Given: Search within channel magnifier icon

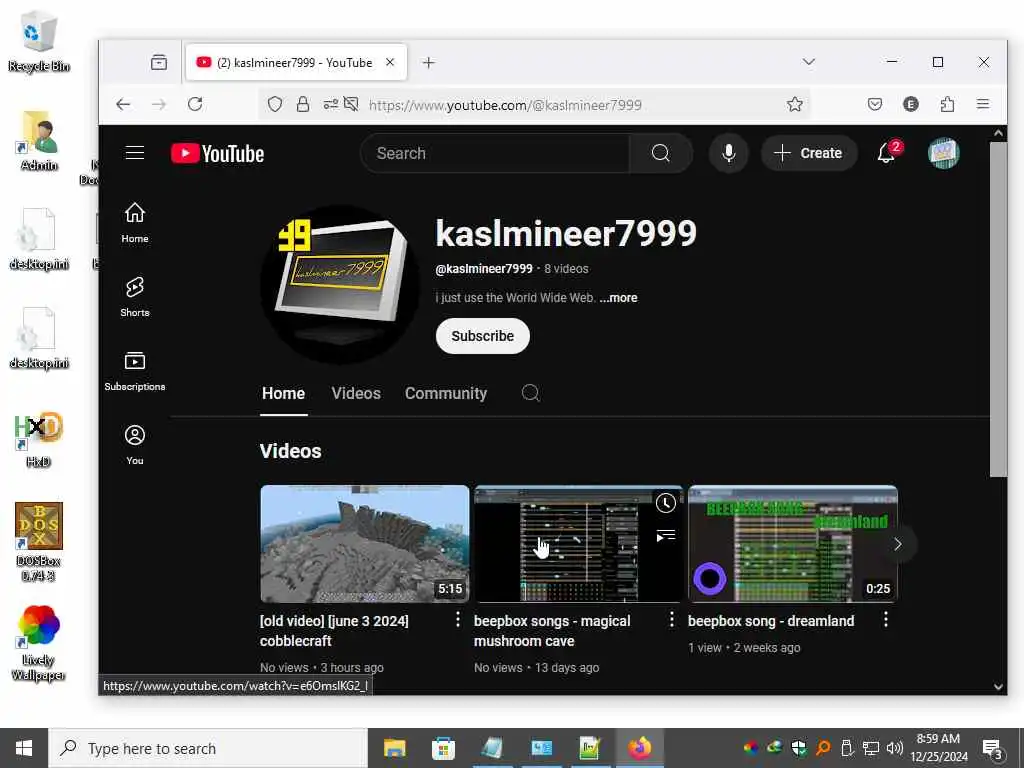Looking at the screenshot, I should [x=530, y=393].
